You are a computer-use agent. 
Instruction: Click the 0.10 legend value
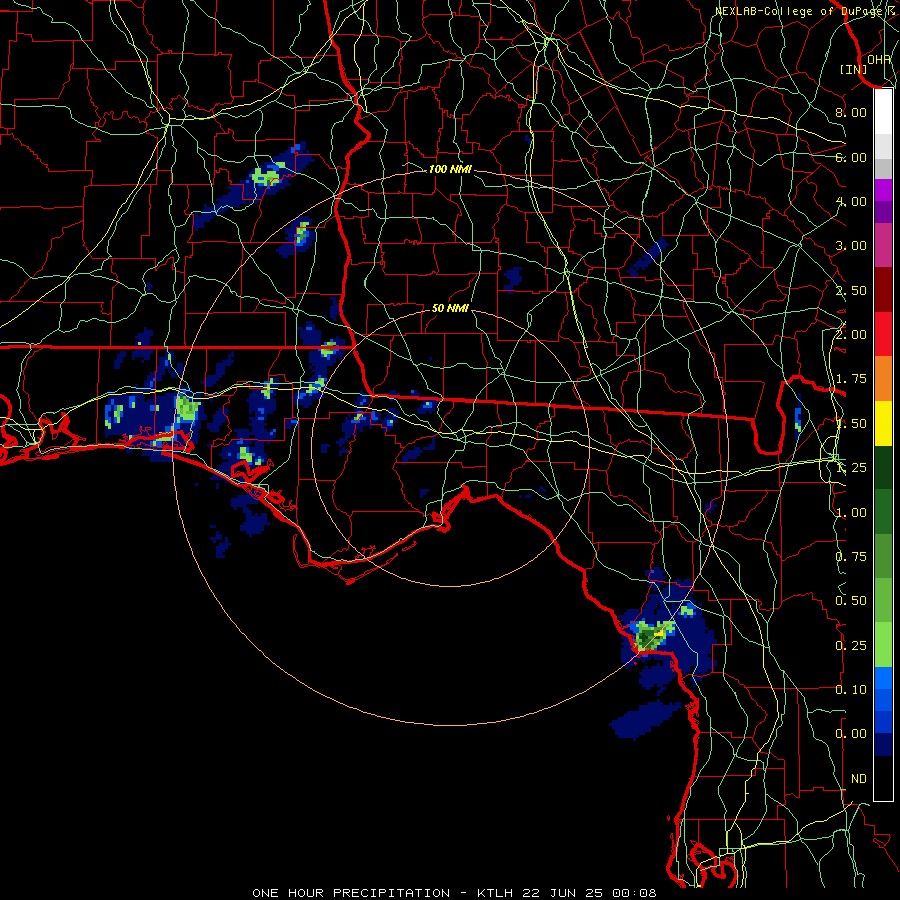pos(851,690)
